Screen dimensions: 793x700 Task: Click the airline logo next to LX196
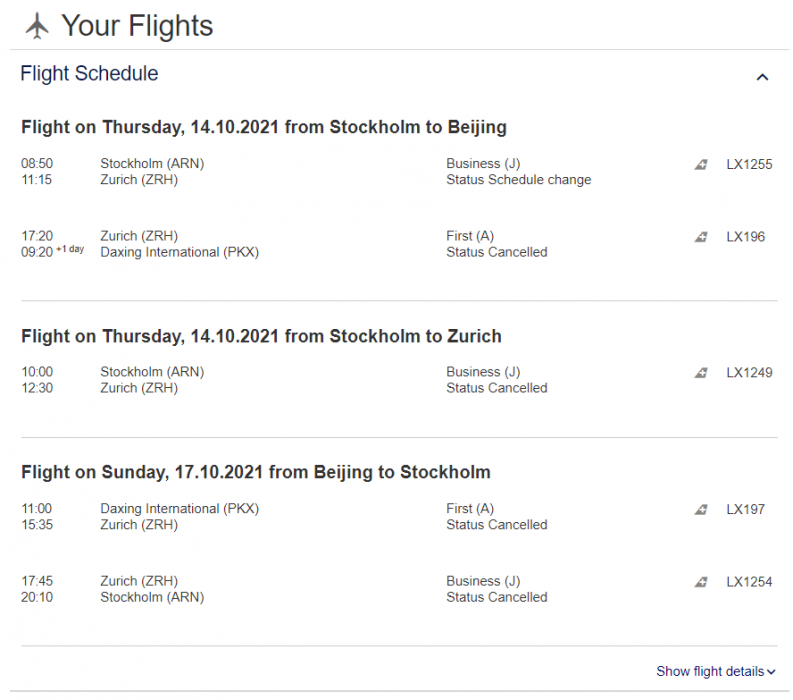(x=701, y=237)
